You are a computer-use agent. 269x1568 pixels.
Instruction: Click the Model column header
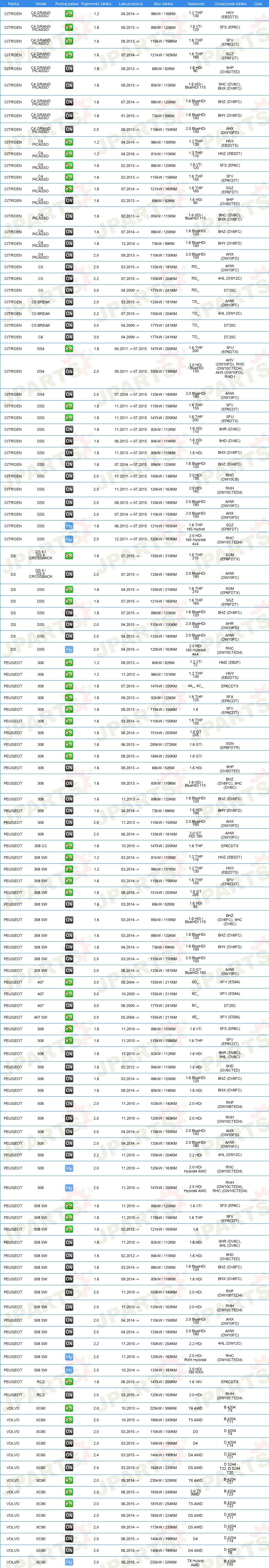tap(40, 4)
